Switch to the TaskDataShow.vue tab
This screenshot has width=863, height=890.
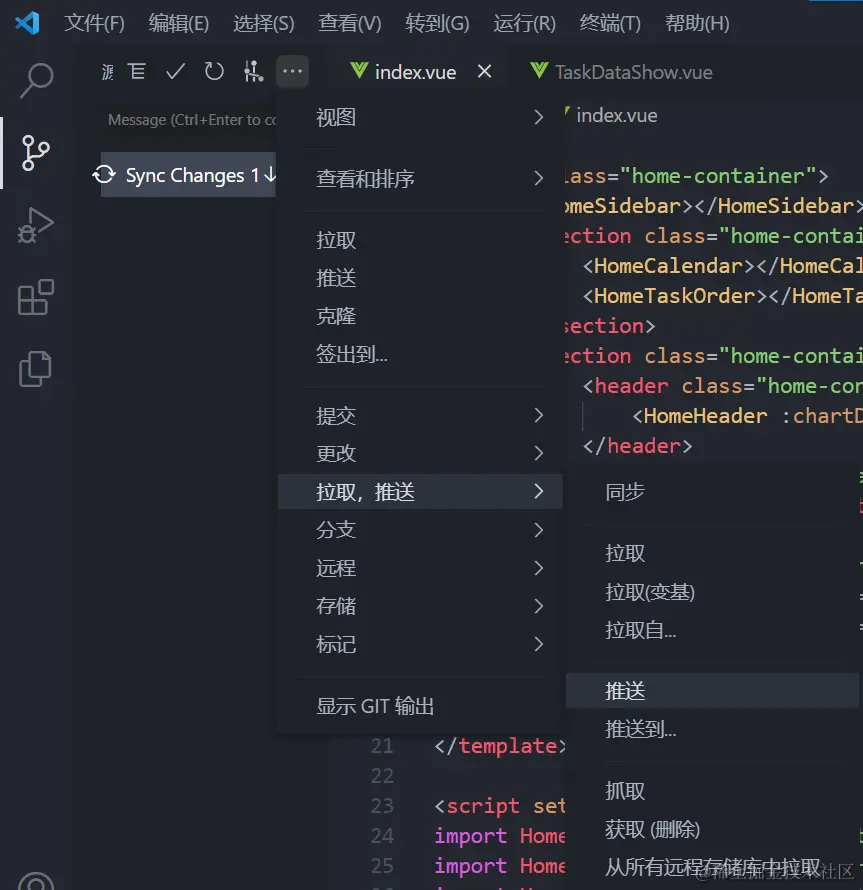[x=621, y=72]
